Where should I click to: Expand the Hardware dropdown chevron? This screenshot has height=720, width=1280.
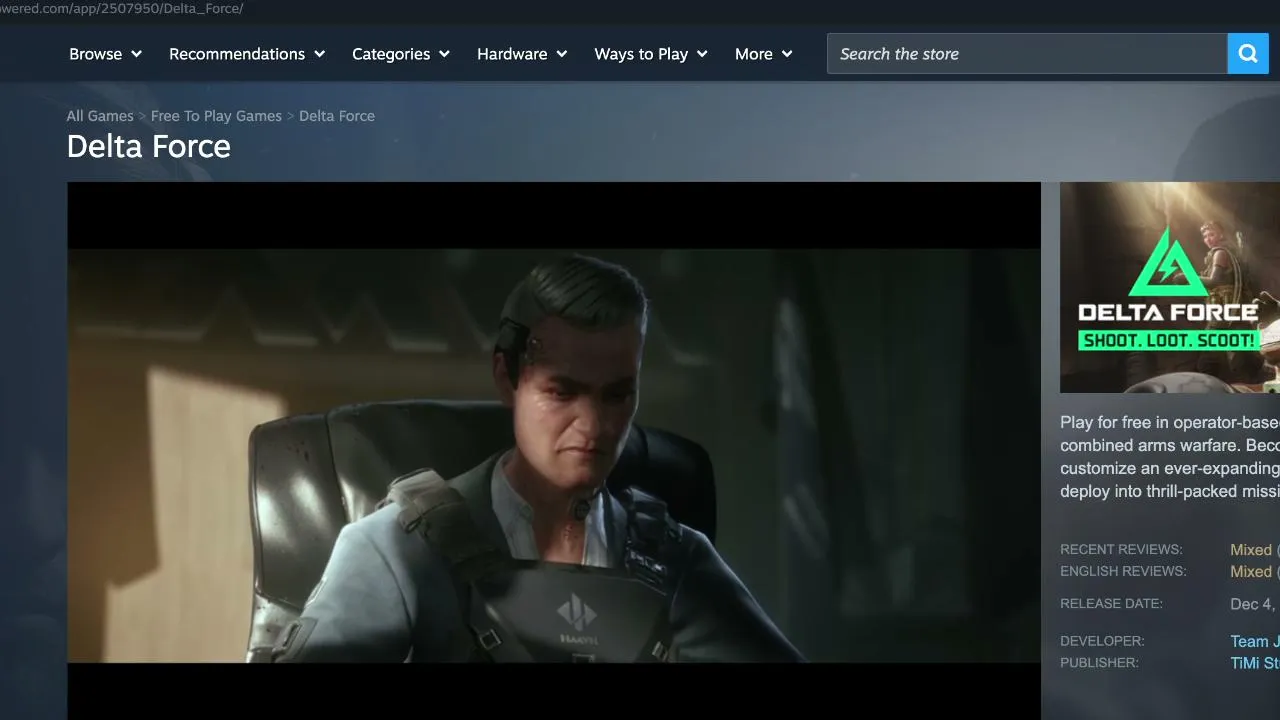[561, 54]
